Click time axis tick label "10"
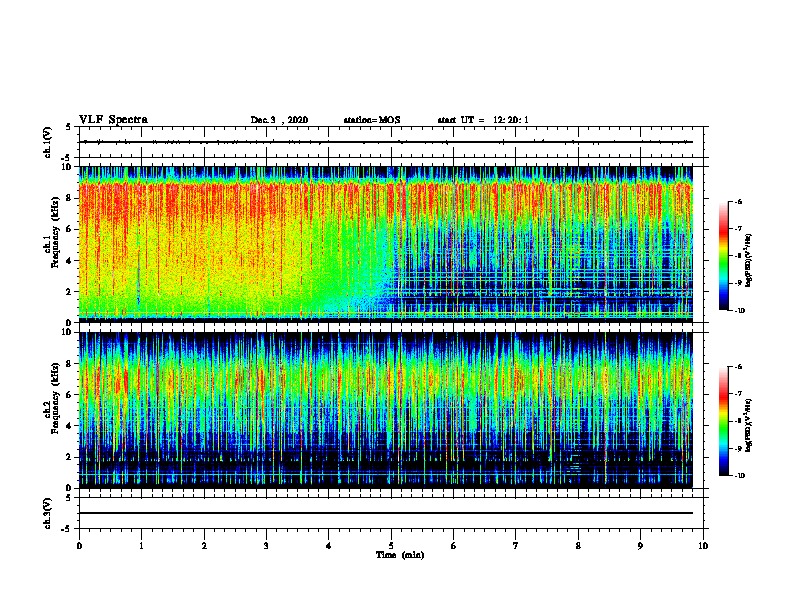Viewport: 792px width, 612px height. (x=703, y=546)
